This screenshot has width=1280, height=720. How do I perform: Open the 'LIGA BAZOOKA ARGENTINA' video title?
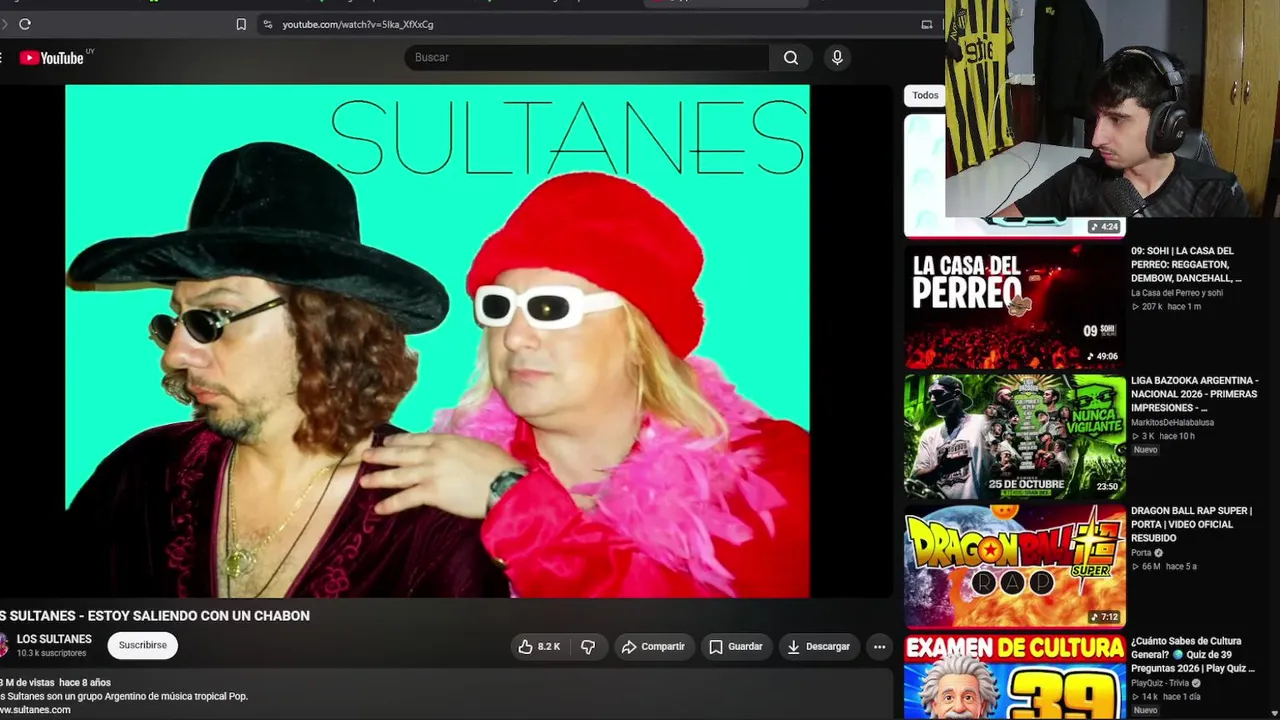point(1194,394)
